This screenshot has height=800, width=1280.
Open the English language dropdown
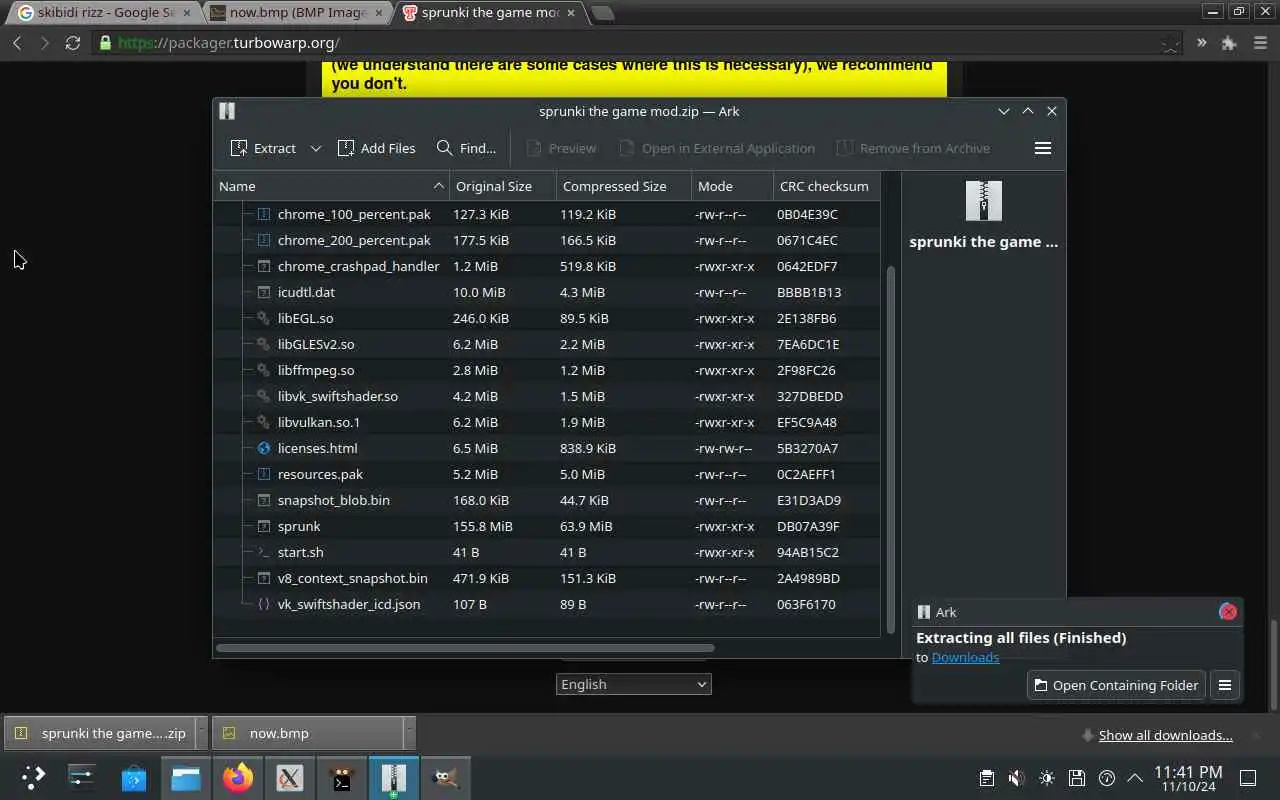coord(633,684)
